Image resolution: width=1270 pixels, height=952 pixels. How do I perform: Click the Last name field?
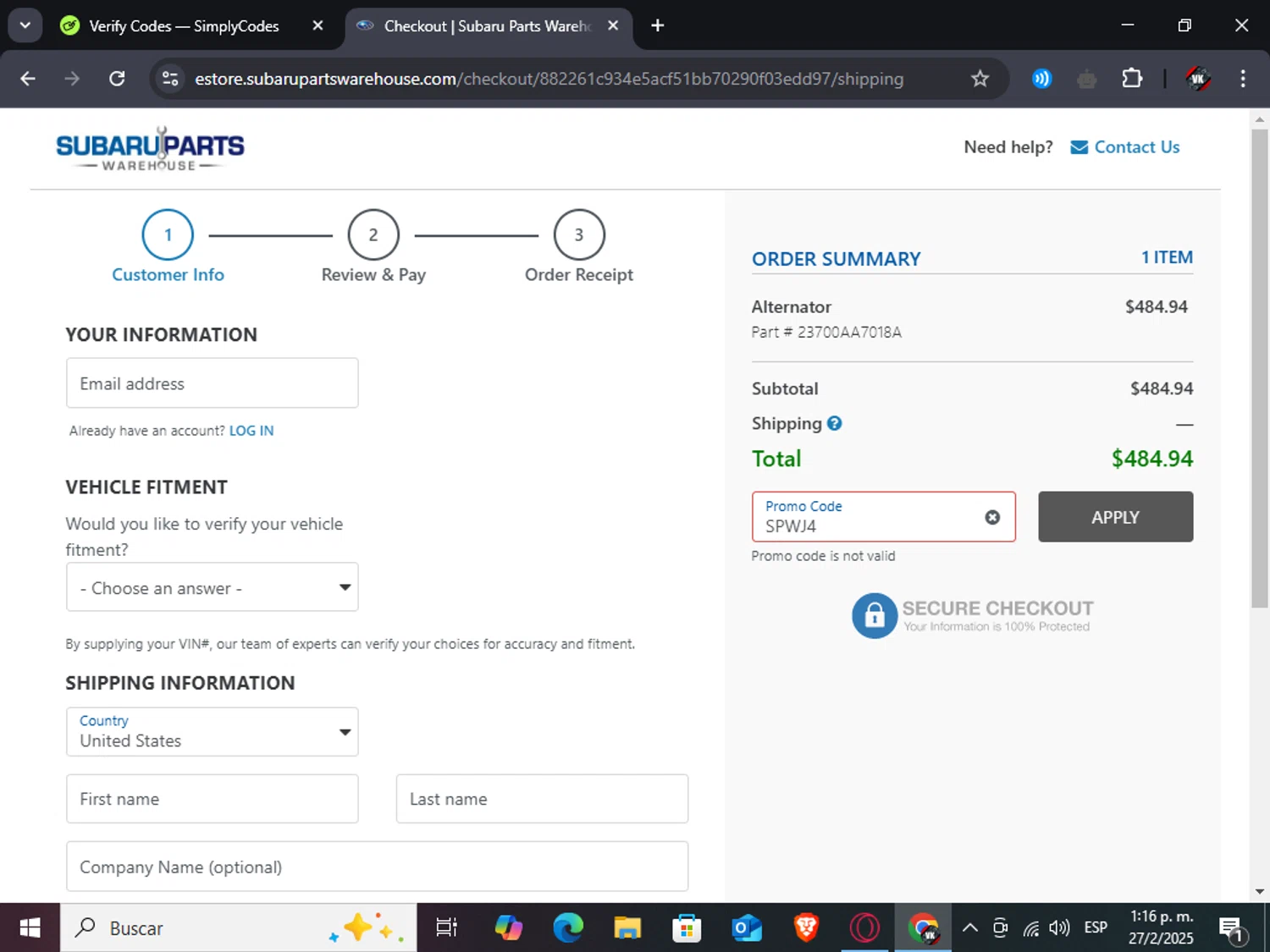pyautogui.click(x=542, y=799)
